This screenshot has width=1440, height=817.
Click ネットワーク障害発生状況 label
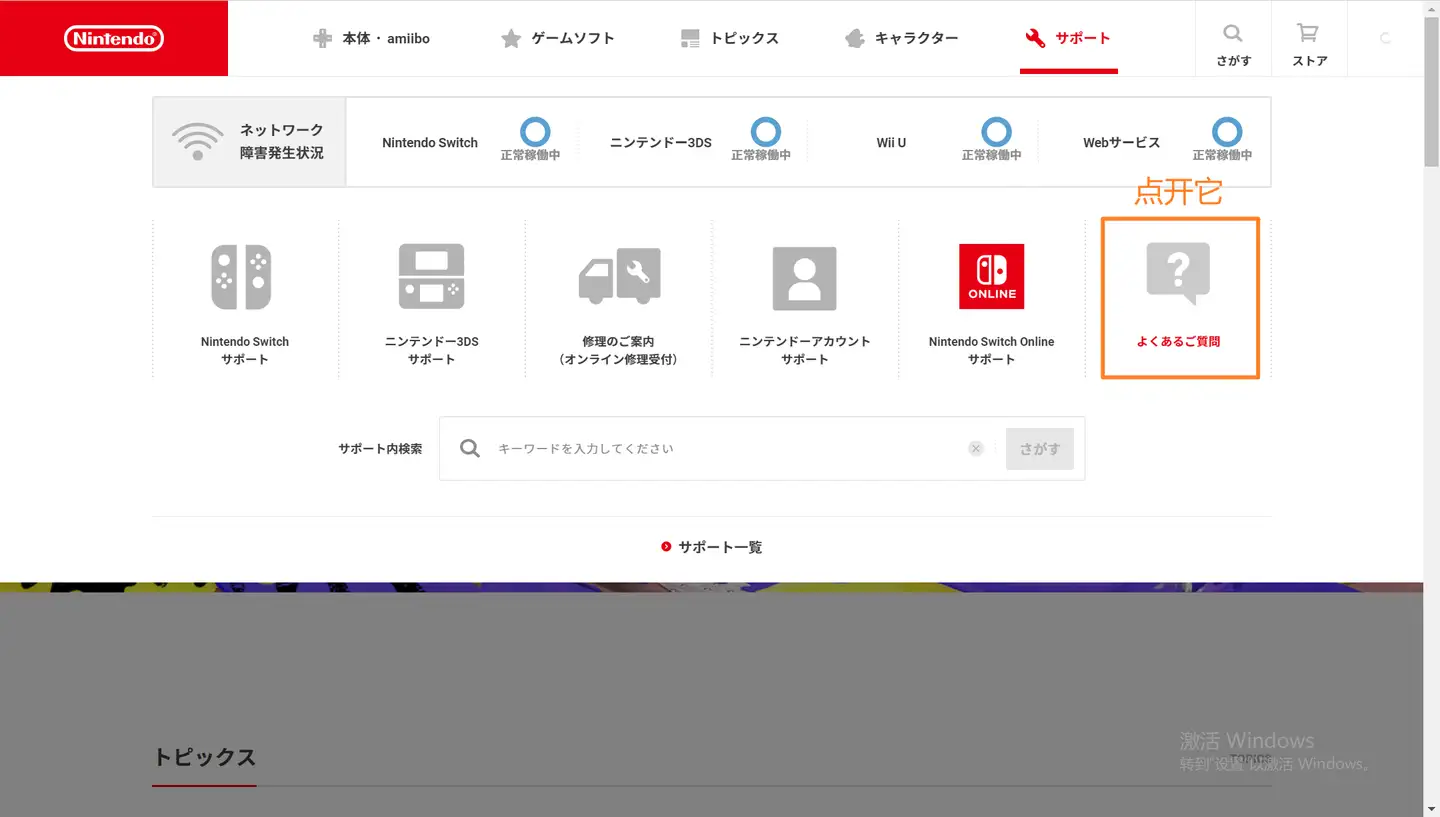click(281, 142)
